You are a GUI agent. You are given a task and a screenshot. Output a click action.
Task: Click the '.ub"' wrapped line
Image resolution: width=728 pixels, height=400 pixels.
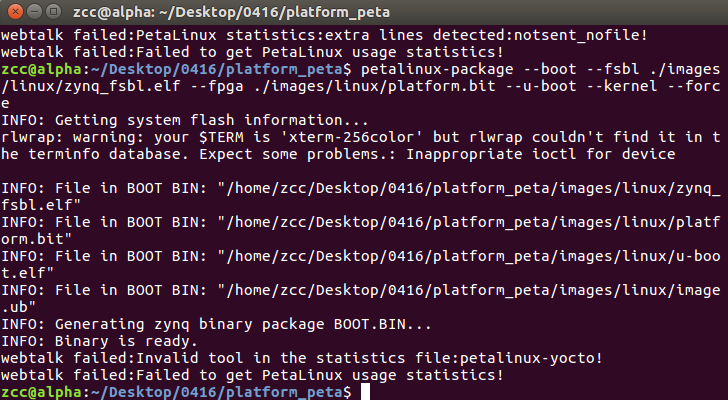point(19,307)
